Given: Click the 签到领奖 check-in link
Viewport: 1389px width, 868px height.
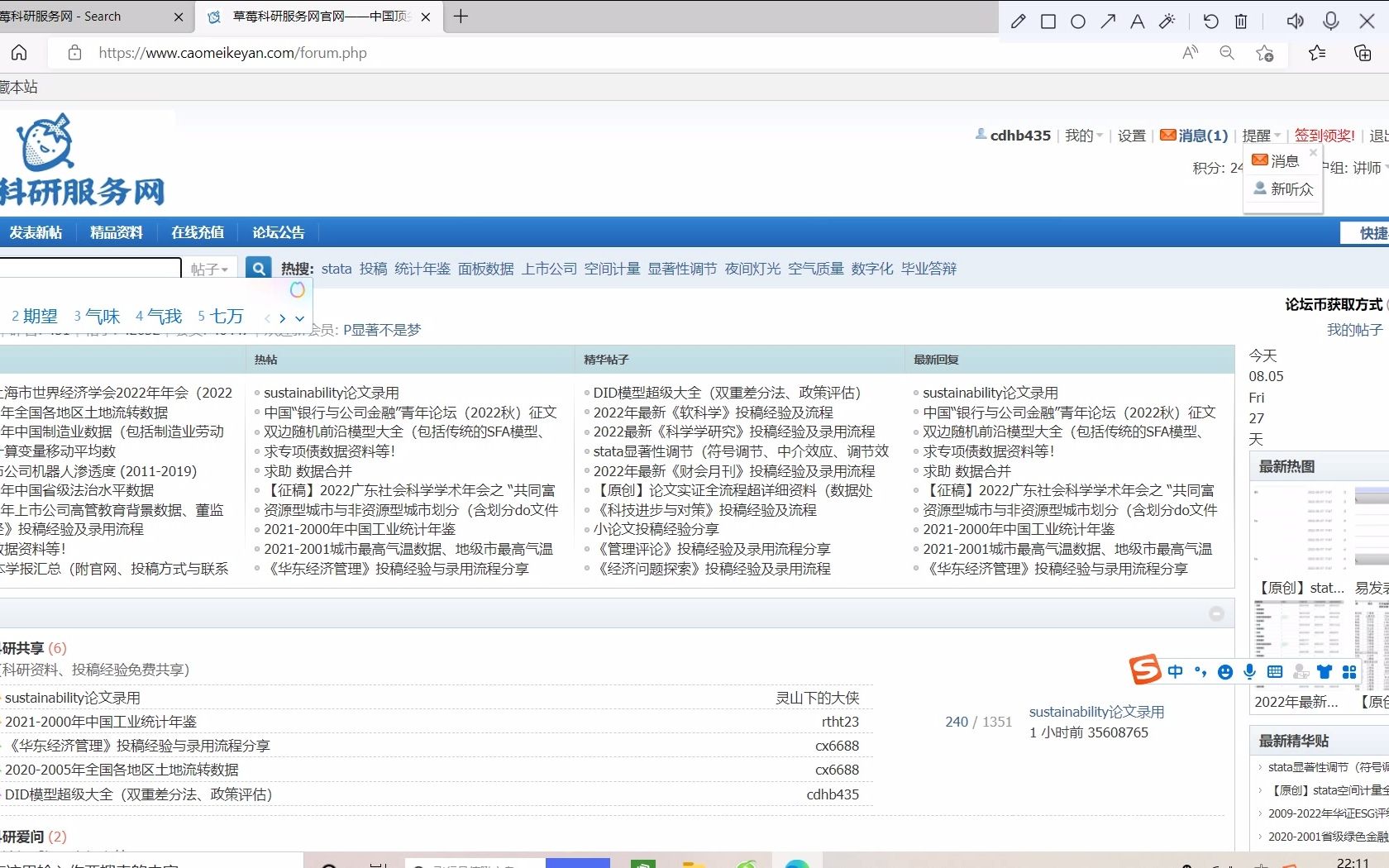Looking at the screenshot, I should pos(1325,136).
